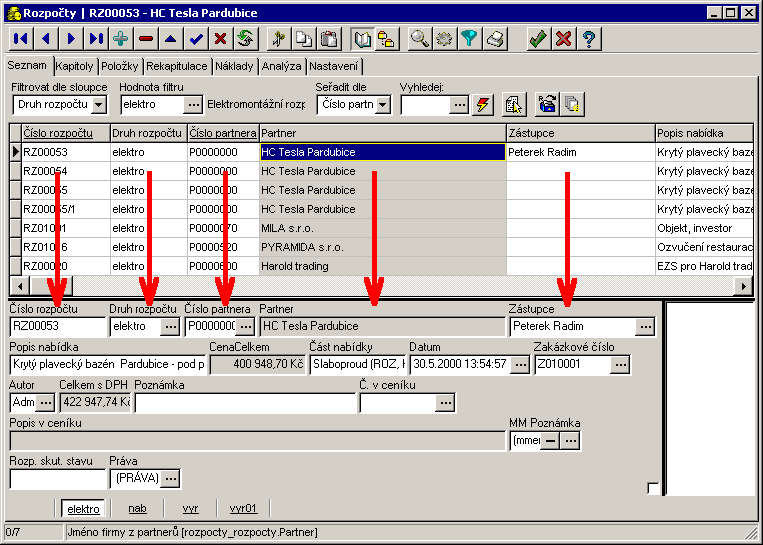This screenshot has width=763, height=545.
Task: Delete record using red minus icon
Action: [x=146, y=39]
